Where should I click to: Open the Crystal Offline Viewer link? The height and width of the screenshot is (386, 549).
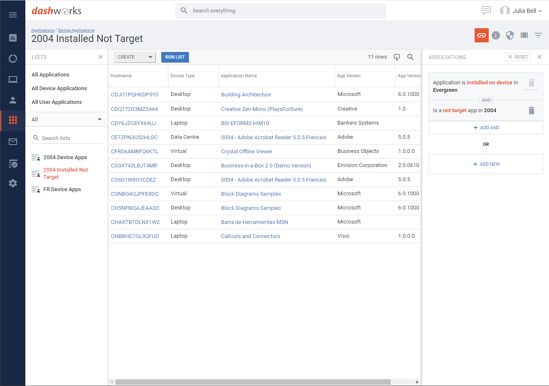pyautogui.click(x=246, y=152)
